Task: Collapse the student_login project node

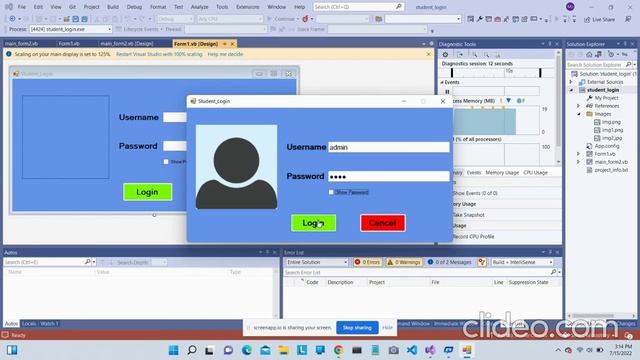Action: pyautogui.click(x=571, y=90)
